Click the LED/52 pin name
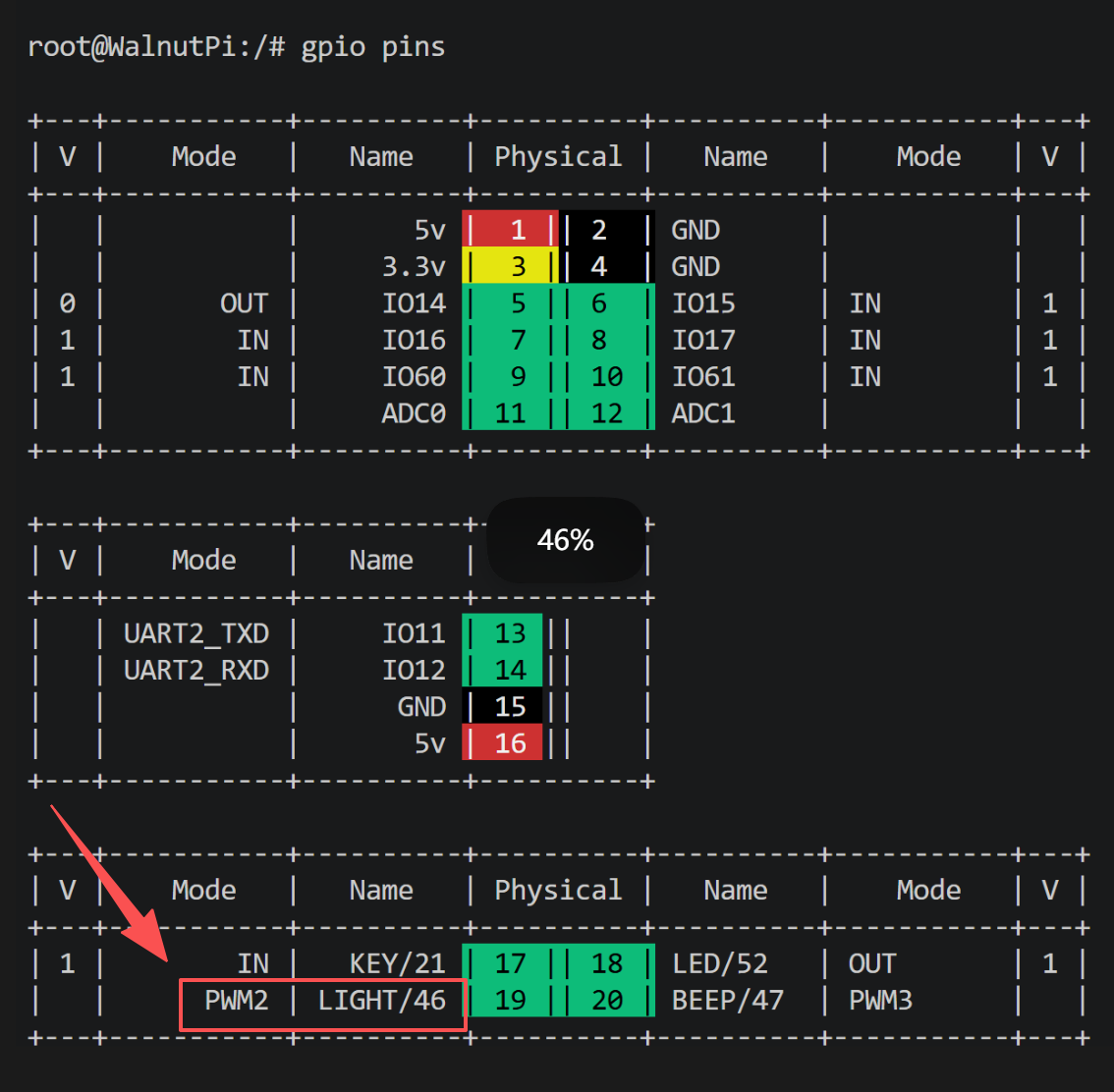 [720, 964]
